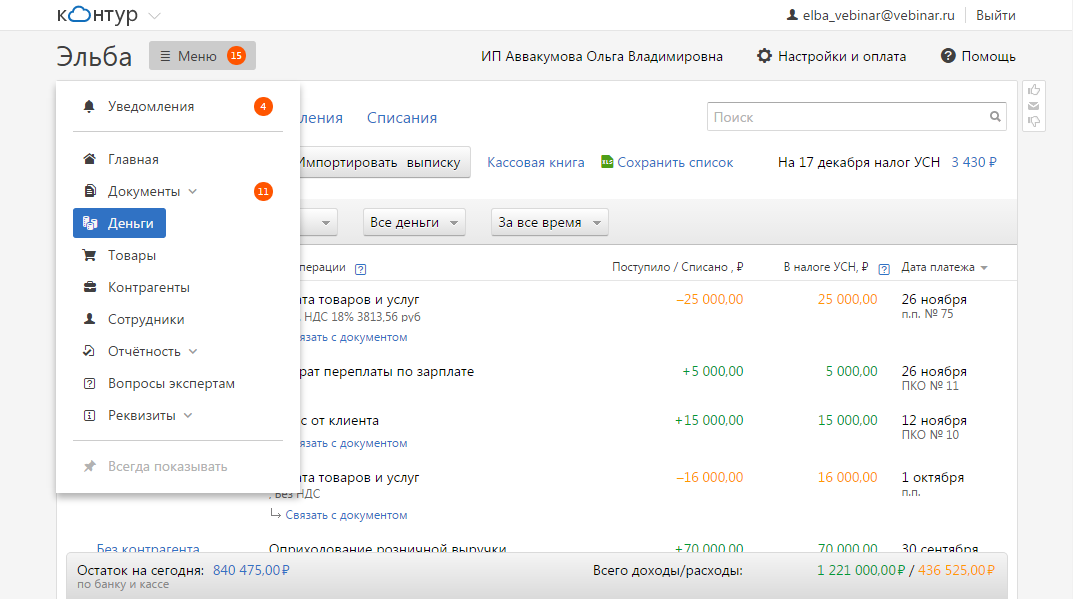The width and height of the screenshot is (1073, 599).
Task: Click Связать с документом under без НДС row
Action: 346,515
